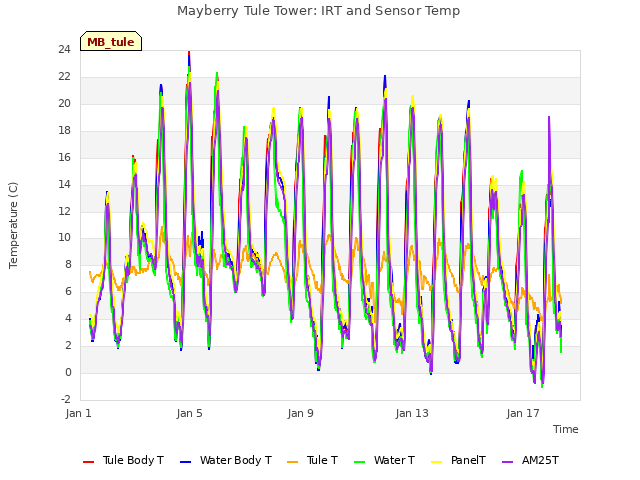Click the Time axis label
640x480 pixels.
566,429
